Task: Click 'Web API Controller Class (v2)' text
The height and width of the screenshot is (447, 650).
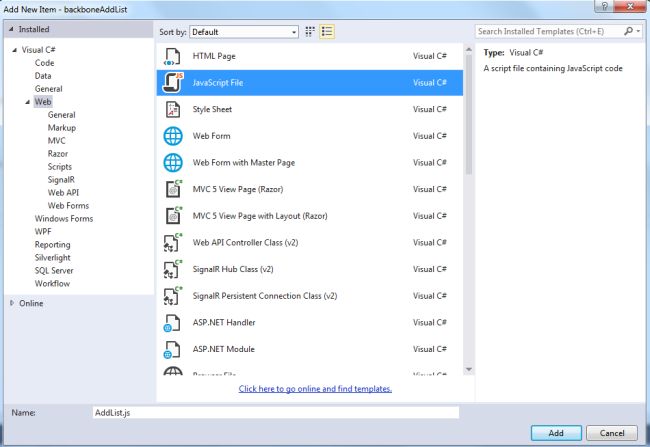Action: (245, 243)
